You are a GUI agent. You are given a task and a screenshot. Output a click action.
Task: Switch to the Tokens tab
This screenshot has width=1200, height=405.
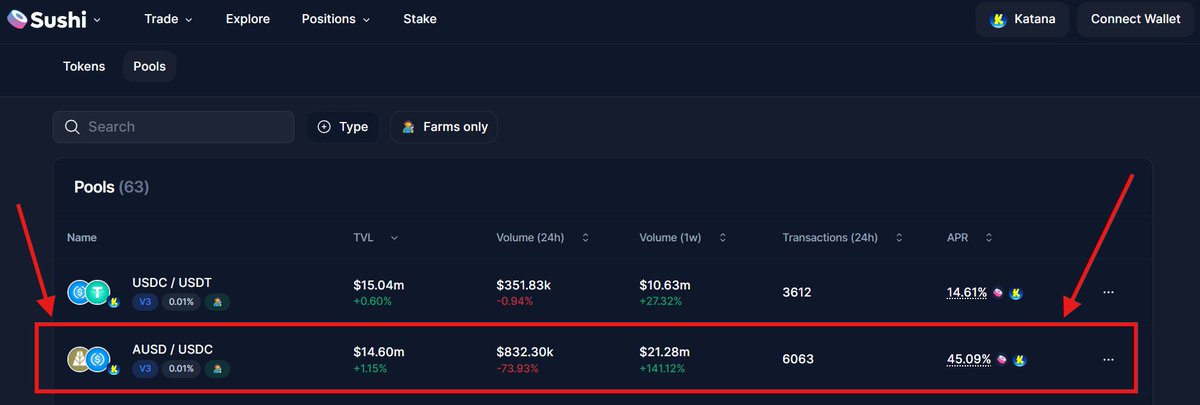pos(84,67)
